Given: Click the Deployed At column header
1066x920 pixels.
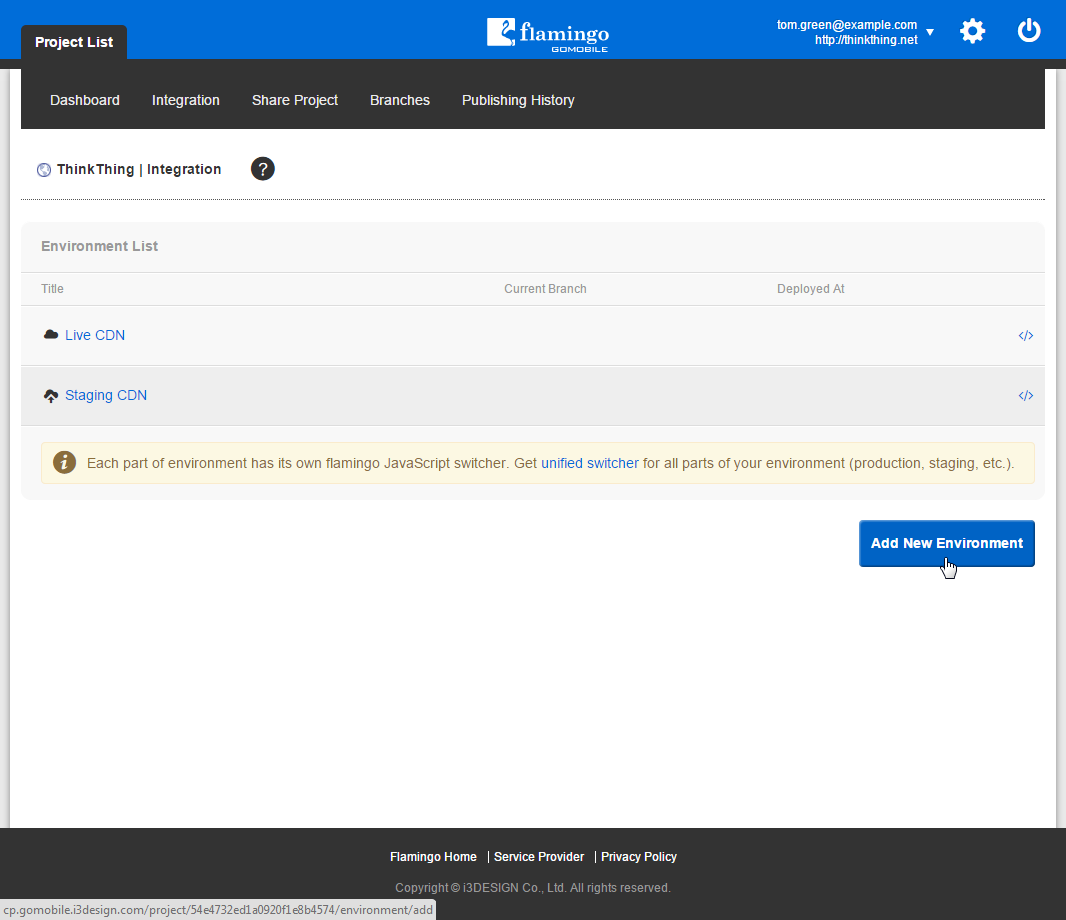Looking at the screenshot, I should pos(810,288).
